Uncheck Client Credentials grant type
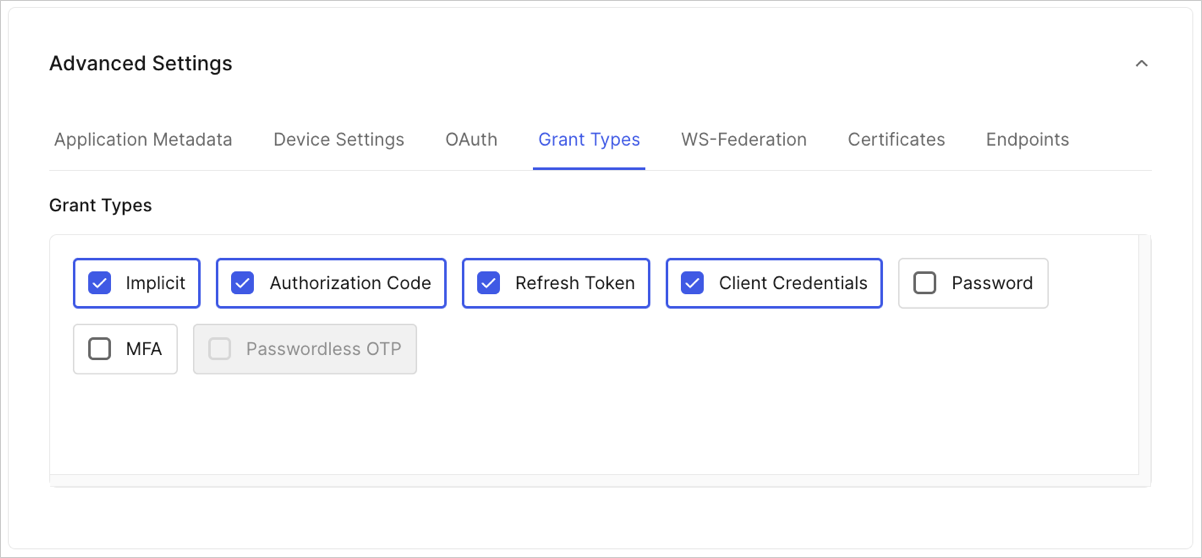 [692, 283]
